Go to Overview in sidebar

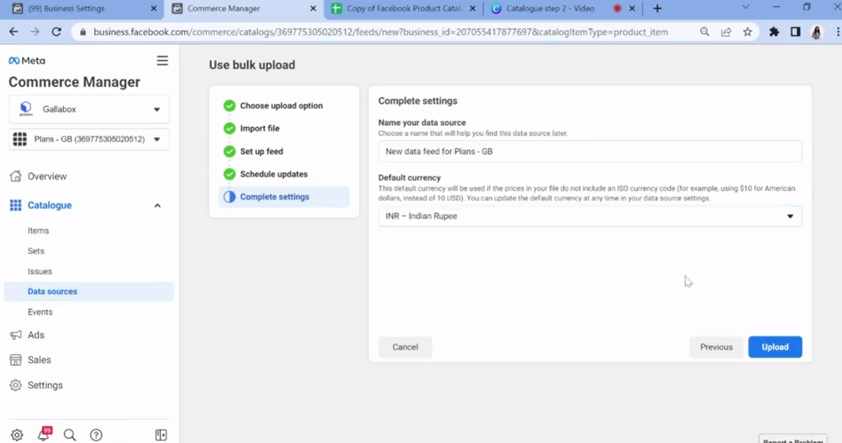click(x=47, y=176)
